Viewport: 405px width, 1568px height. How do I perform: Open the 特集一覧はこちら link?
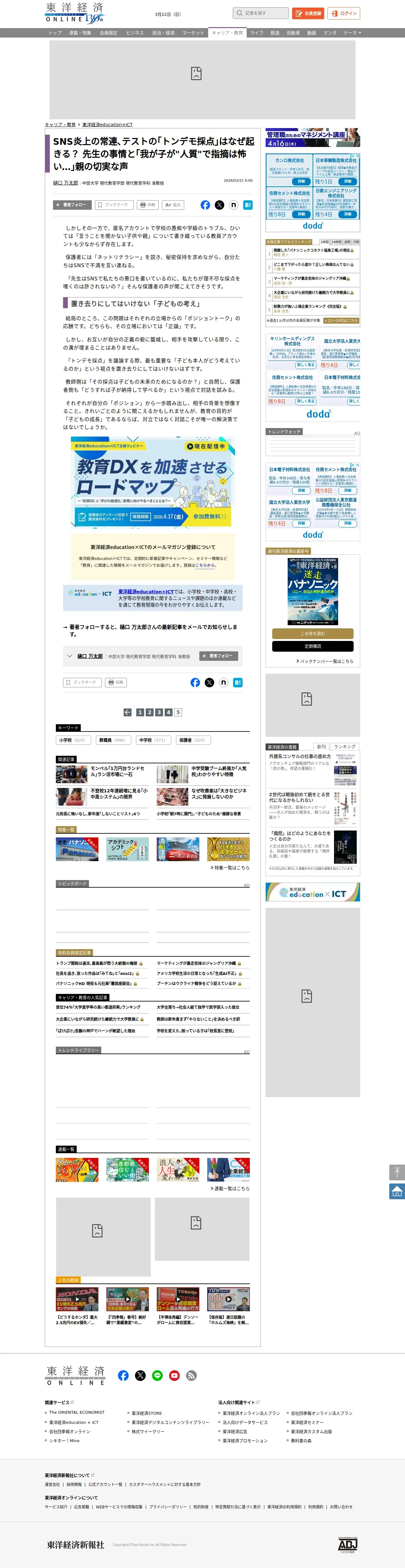(x=230, y=868)
